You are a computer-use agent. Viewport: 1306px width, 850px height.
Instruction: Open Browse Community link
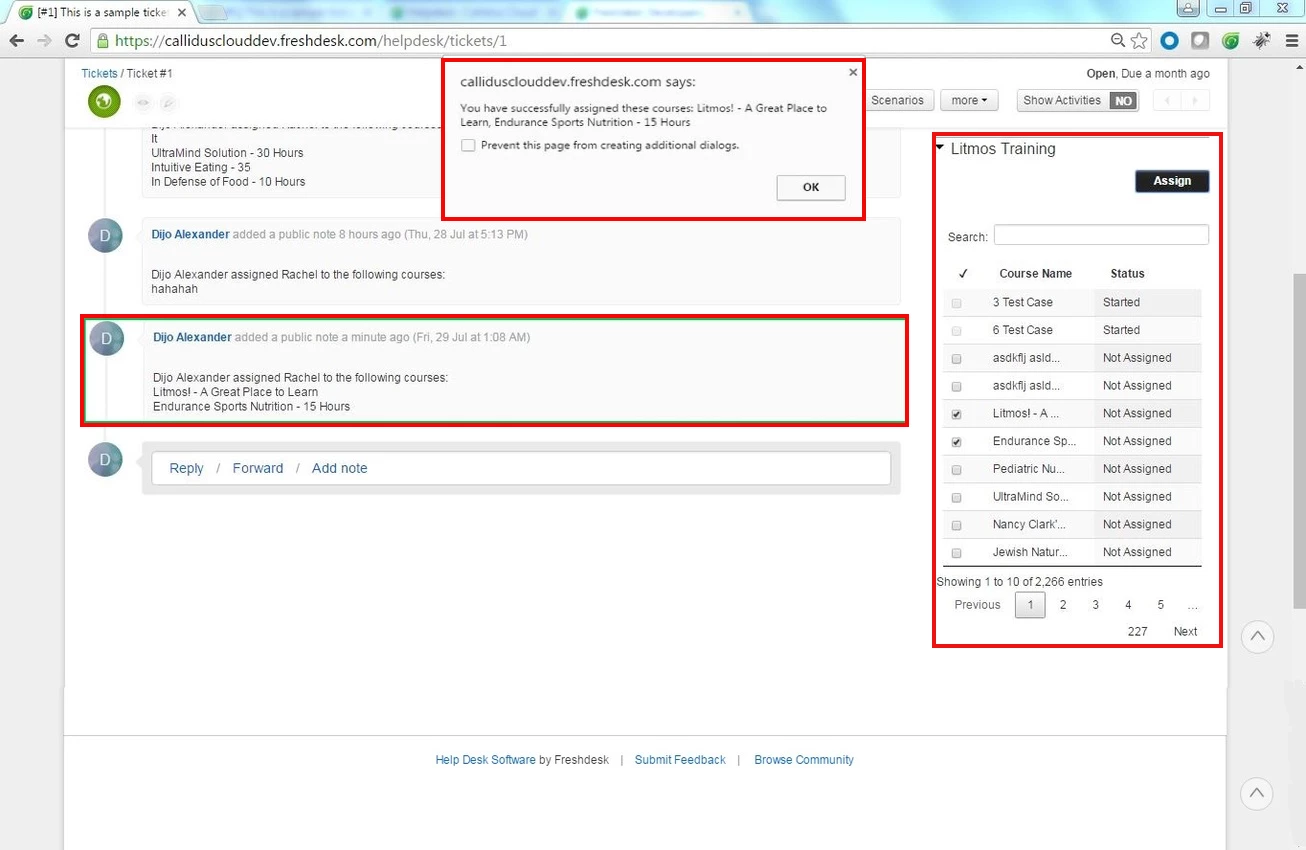(x=804, y=760)
